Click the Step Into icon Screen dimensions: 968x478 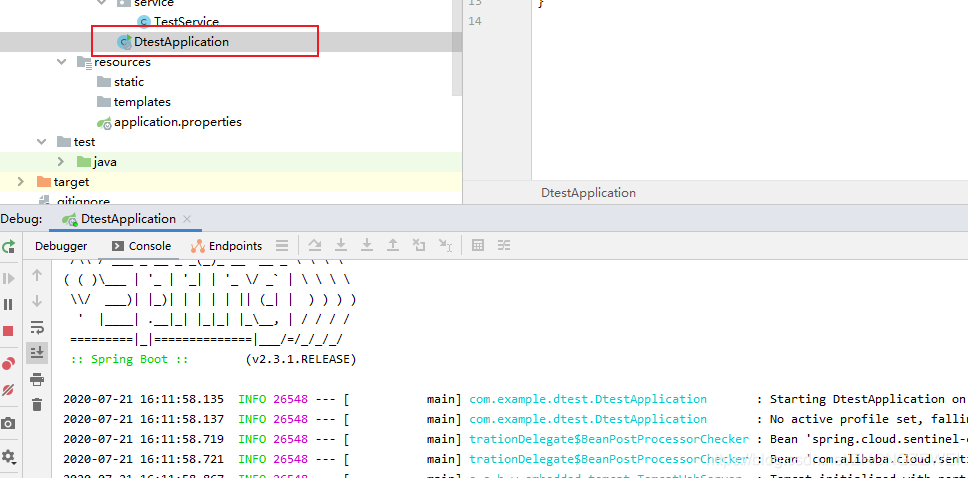pos(341,246)
